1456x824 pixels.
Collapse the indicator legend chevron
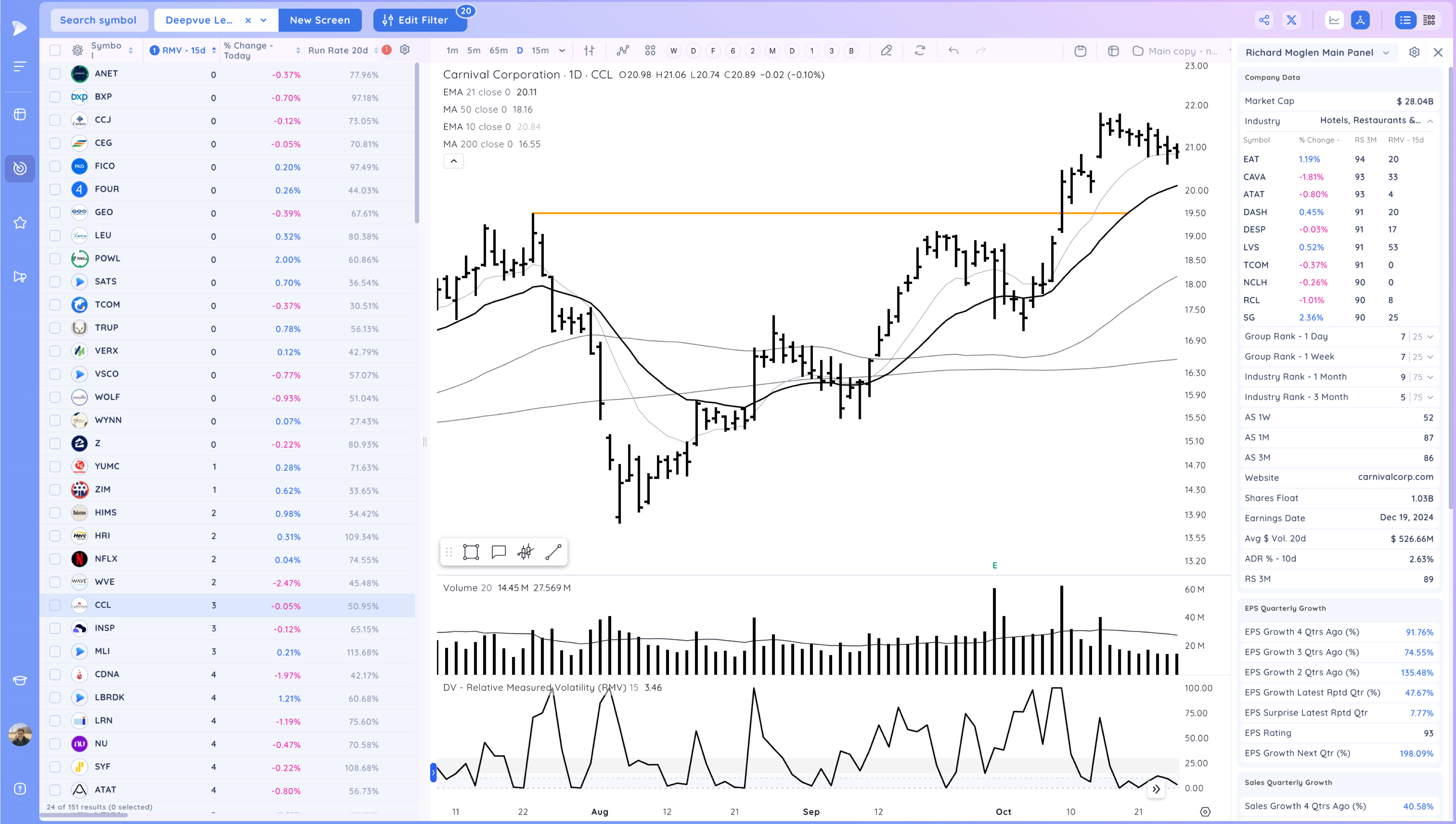[453, 161]
